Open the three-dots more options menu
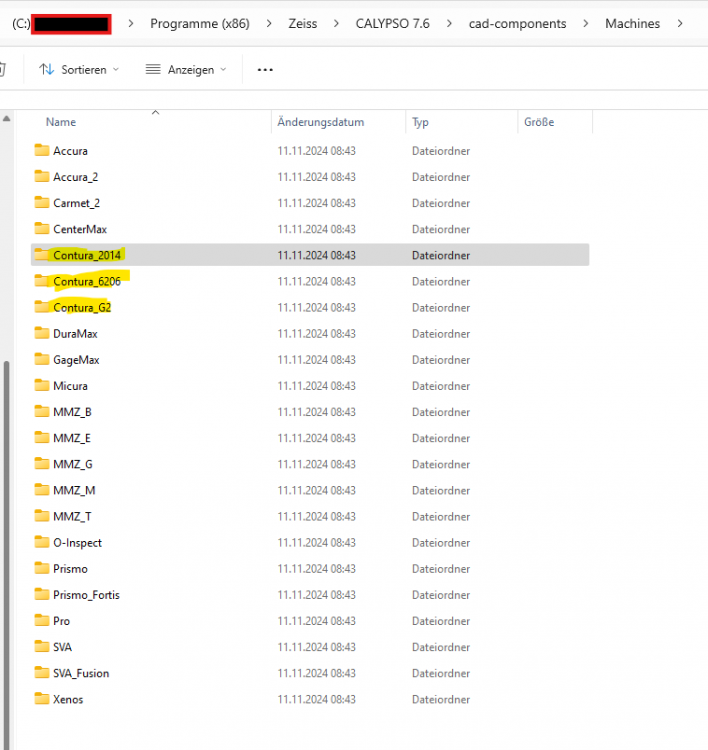This screenshot has height=750, width=708. tap(265, 70)
